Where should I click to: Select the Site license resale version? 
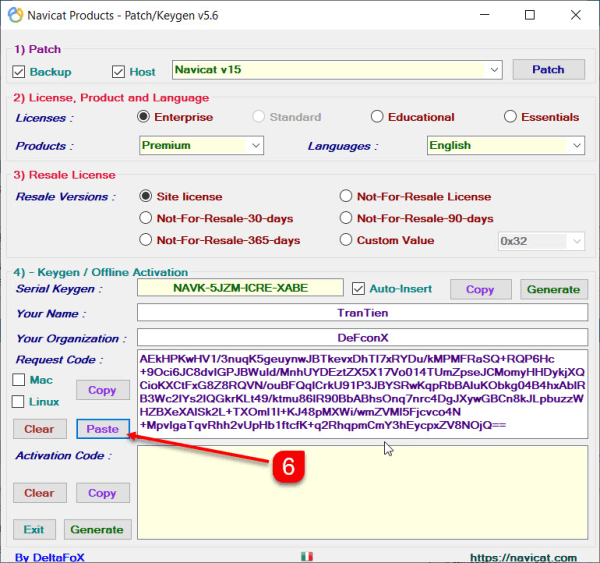pos(145,196)
